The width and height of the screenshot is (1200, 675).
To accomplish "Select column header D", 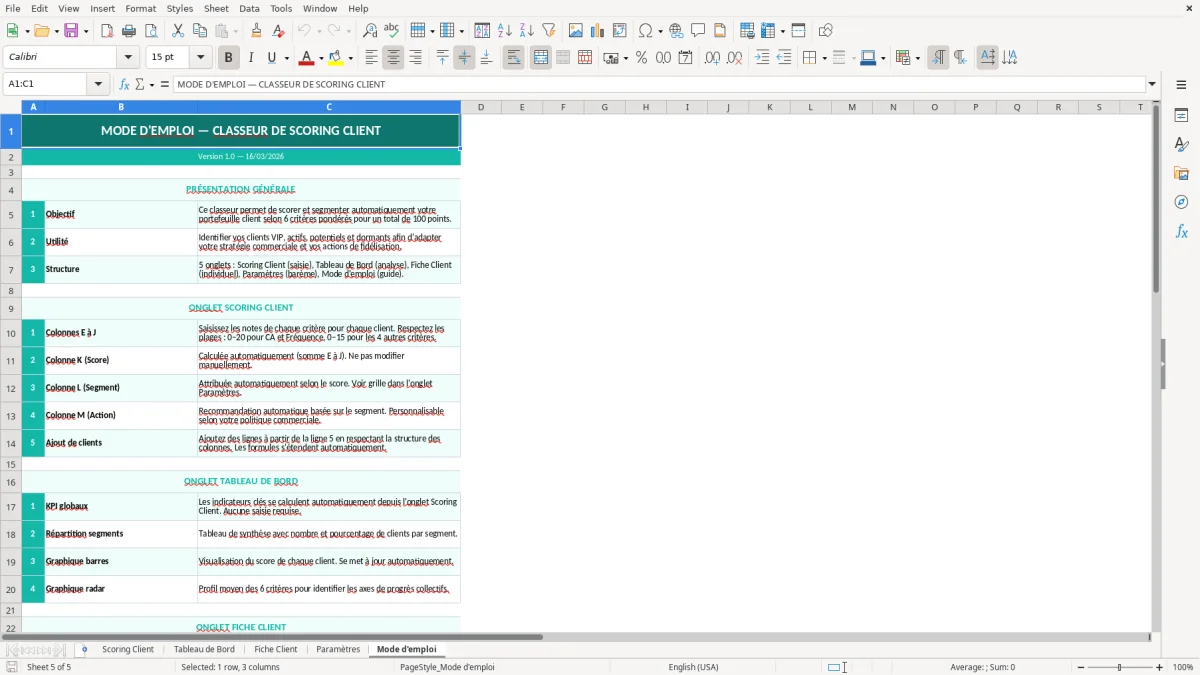I will point(481,107).
